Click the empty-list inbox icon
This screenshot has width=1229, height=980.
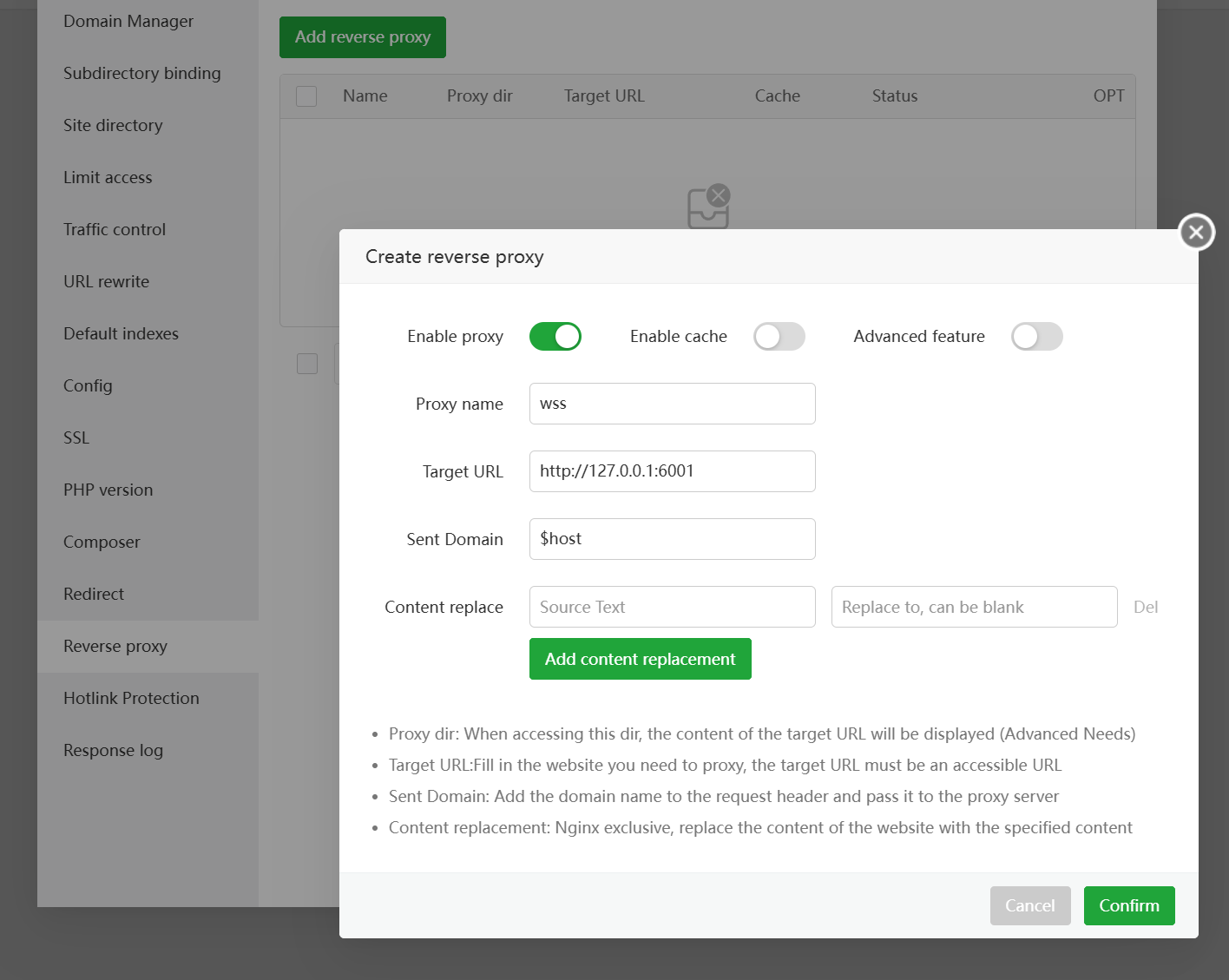708,207
